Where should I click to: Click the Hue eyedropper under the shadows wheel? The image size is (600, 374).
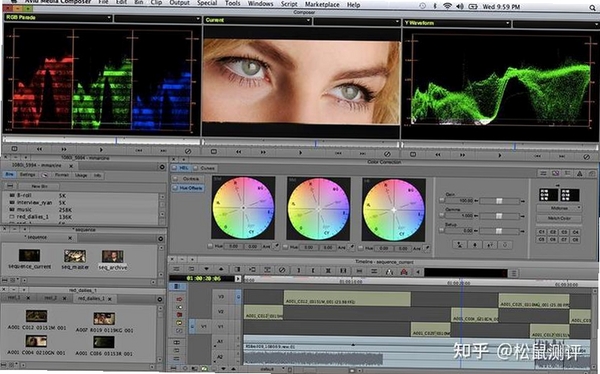pos(276,247)
